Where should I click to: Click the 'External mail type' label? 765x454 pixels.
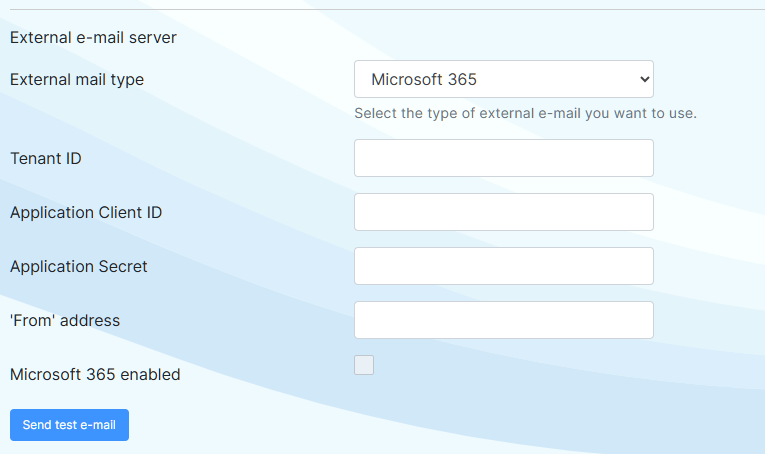tap(77, 79)
